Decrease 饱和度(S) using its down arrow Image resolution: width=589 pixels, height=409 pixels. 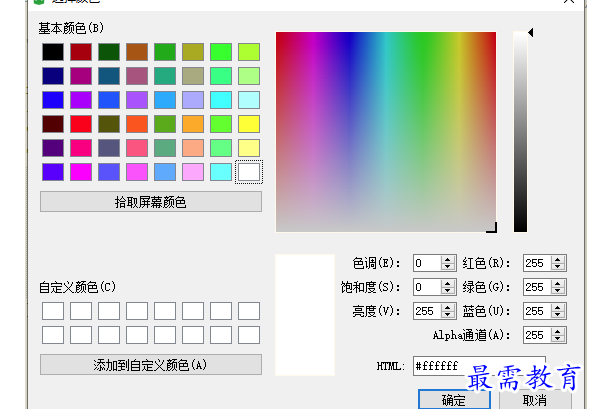point(447,290)
